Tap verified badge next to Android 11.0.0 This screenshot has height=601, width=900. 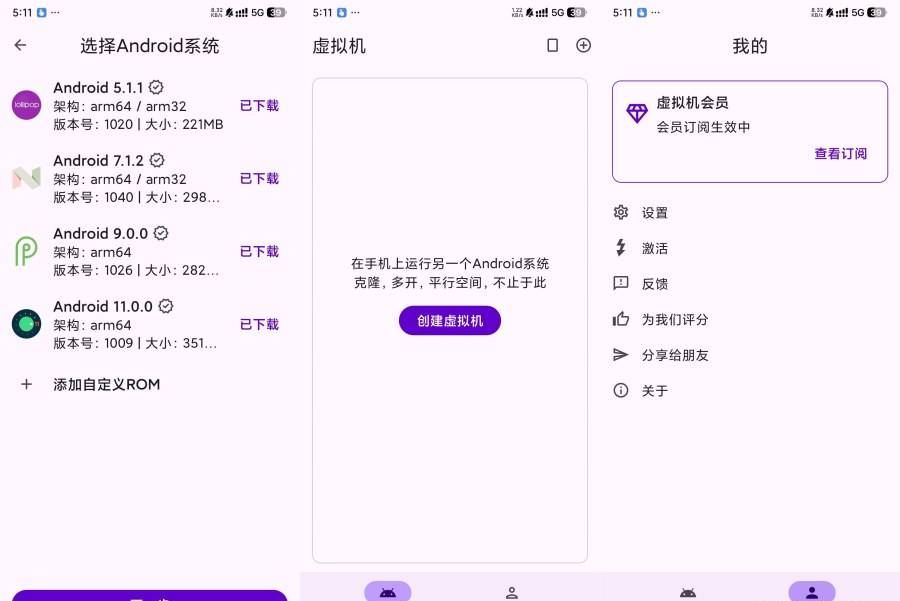(x=166, y=306)
